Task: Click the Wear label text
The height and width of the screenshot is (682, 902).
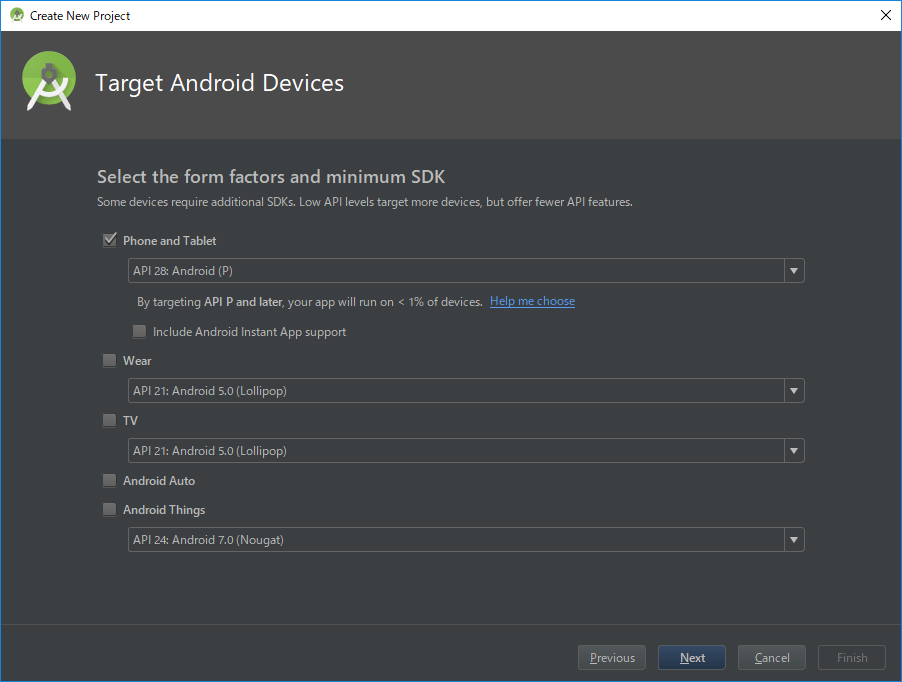Action: coord(137,361)
